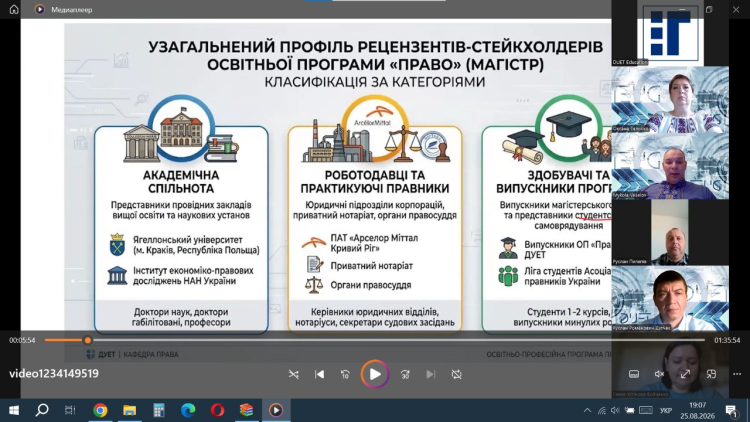Skip back 10 seconds
This screenshot has height=422, width=750.
[x=345, y=375]
